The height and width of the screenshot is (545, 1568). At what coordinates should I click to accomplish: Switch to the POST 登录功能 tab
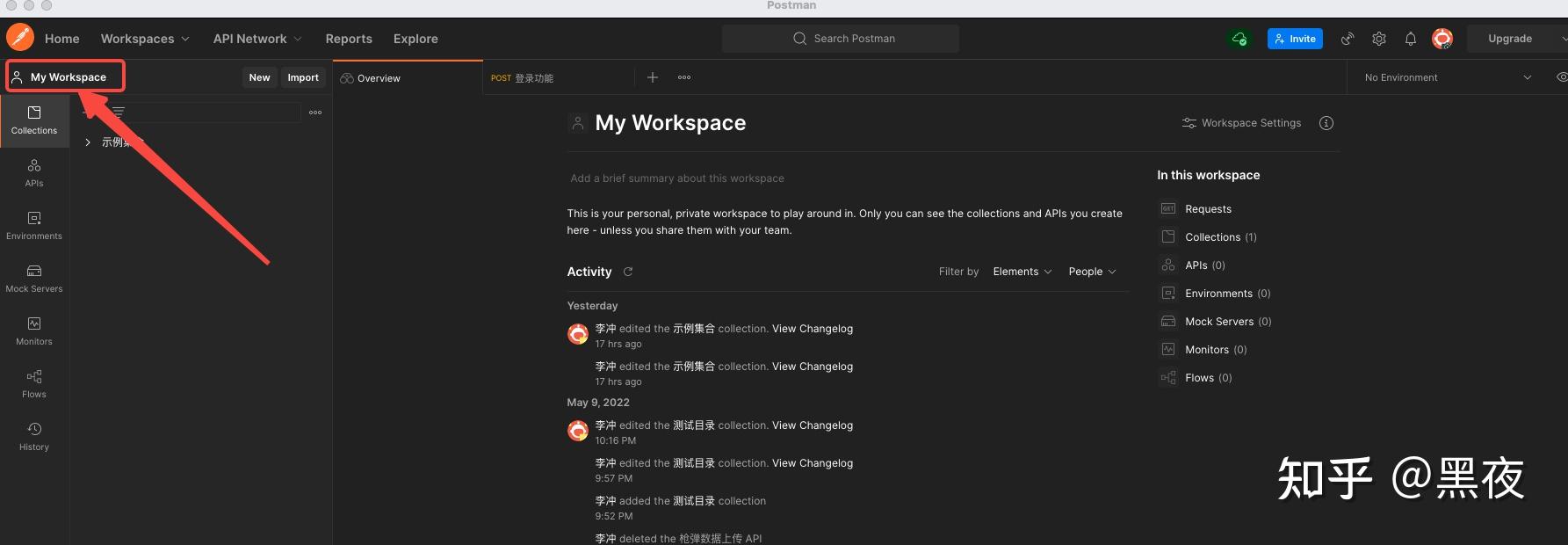(x=558, y=78)
